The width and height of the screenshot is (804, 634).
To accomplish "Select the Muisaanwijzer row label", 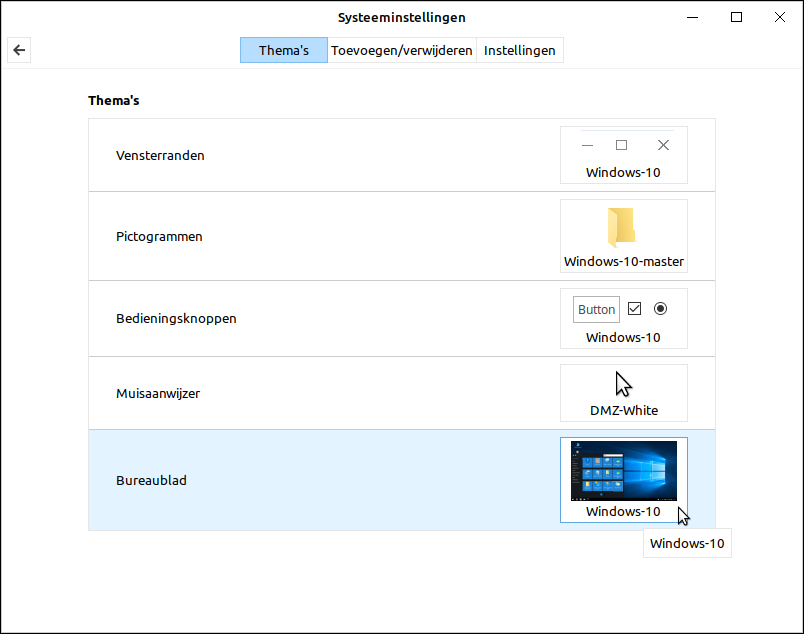I will coord(158,394).
